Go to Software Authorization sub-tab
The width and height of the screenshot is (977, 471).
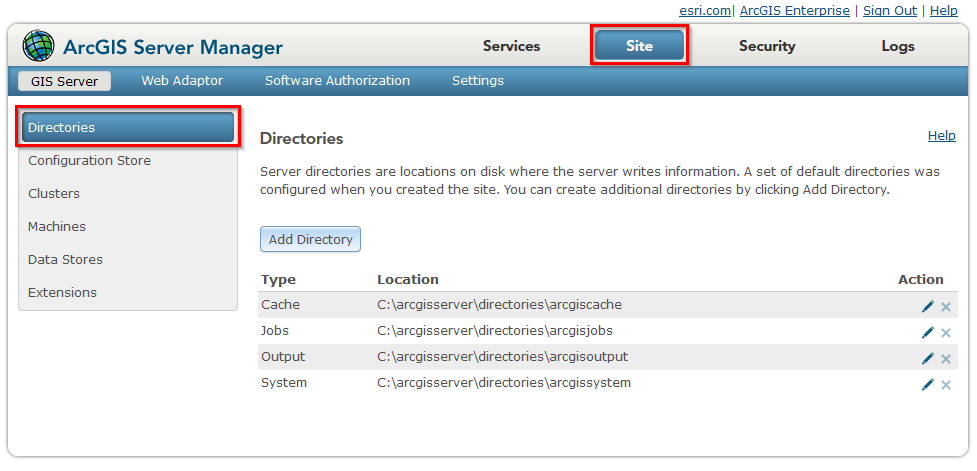337,80
